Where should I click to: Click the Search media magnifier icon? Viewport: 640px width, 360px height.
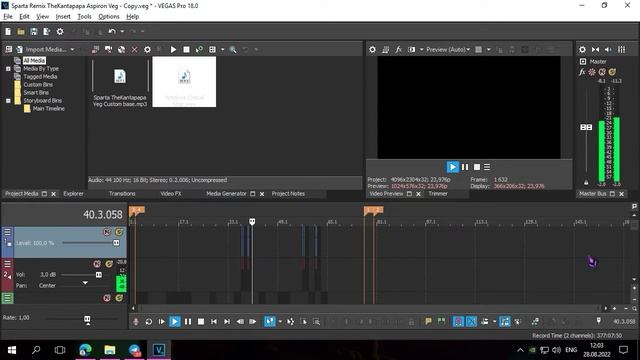point(233,49)
